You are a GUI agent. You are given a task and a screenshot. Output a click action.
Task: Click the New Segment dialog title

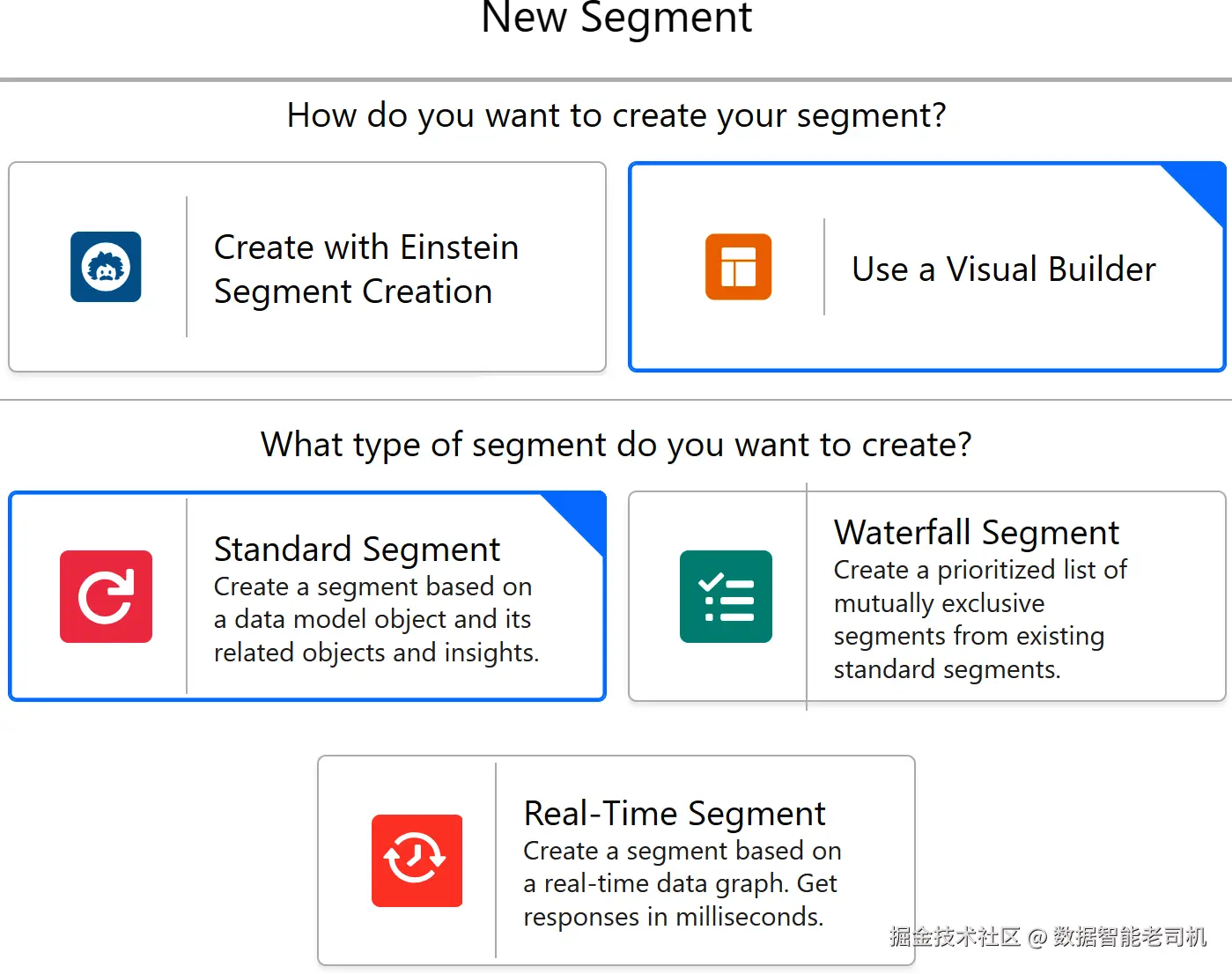point(616,18)
